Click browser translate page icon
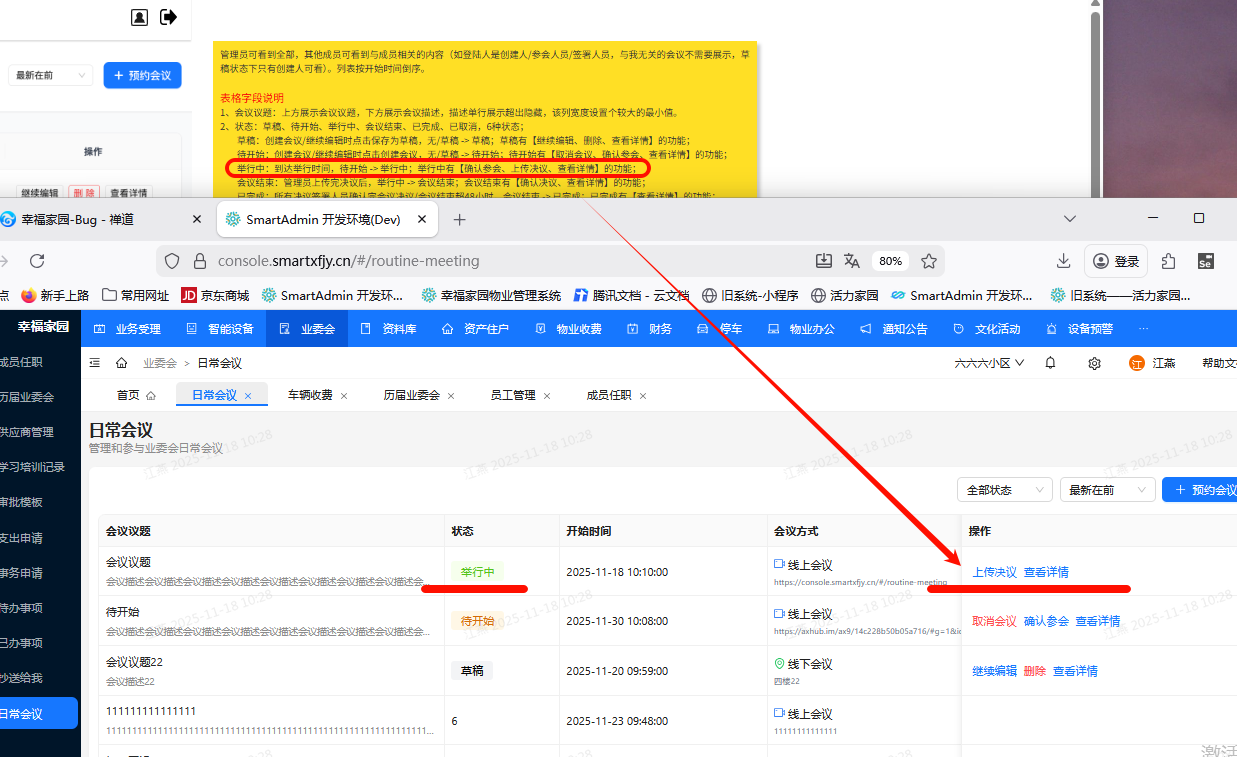Screen dimensions: 1237x757 click(x=852, y=261)
